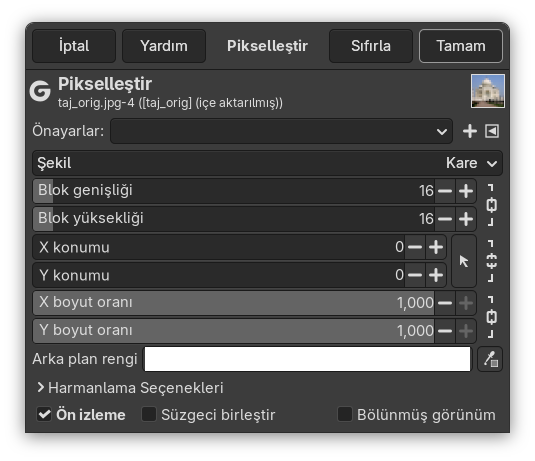Viewport: 535px width, 461px height.
Task: Decrease Y boyut oranı with minus
Action: [x=445, y=331]
